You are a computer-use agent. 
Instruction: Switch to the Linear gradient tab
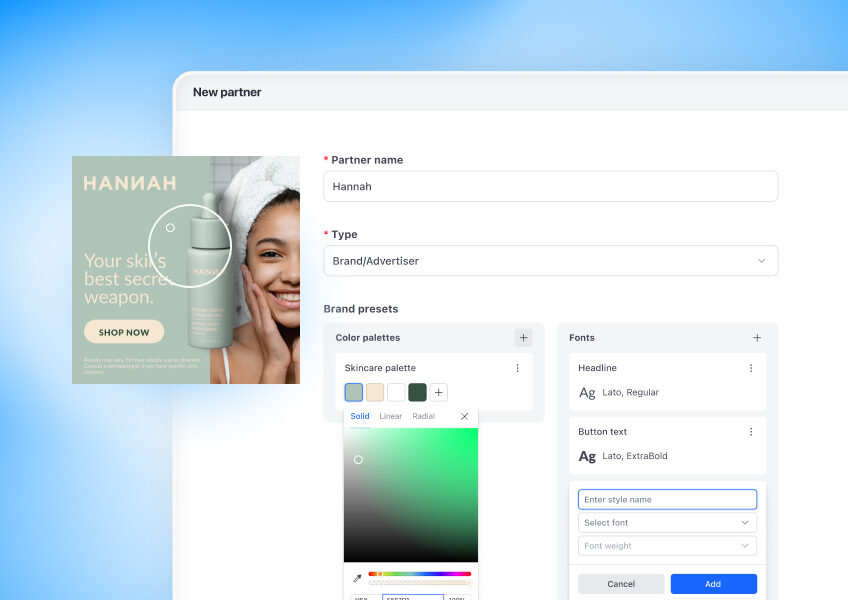pyautogui.click(x=390, y=416)
